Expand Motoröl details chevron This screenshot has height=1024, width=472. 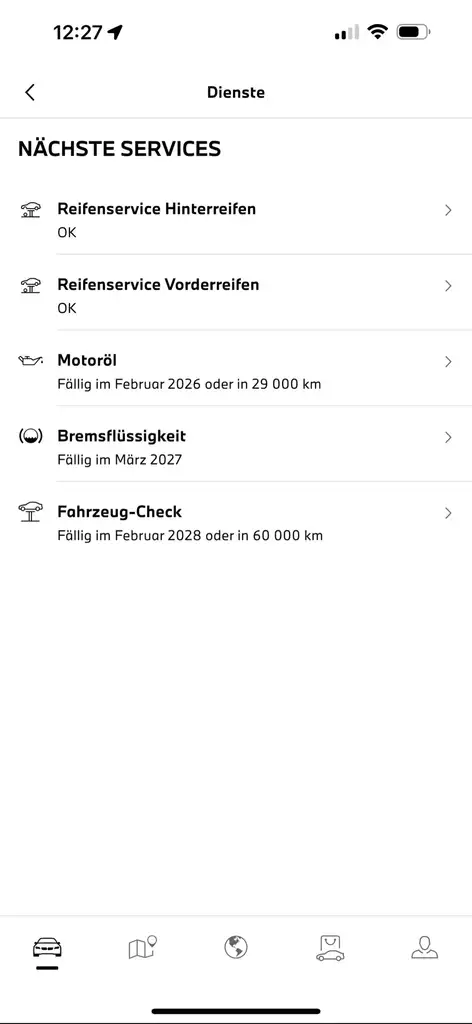(448, 362)
